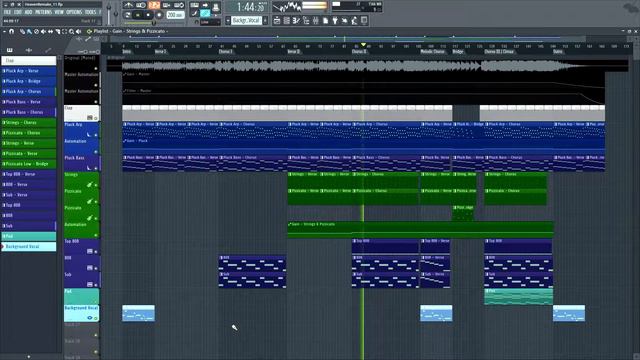Toggle loop recording icon
The width and height of the screenshot is (640, 360).
tap(179, 5)
